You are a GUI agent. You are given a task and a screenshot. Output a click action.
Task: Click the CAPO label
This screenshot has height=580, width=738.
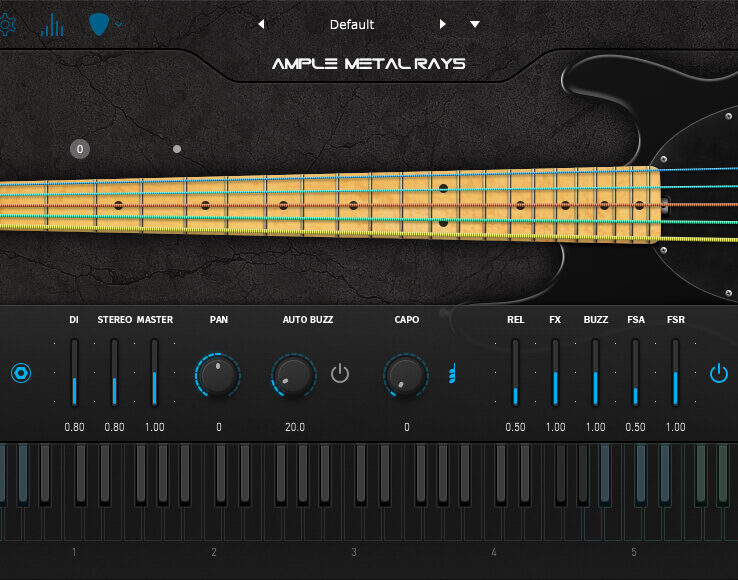point(407,320)
